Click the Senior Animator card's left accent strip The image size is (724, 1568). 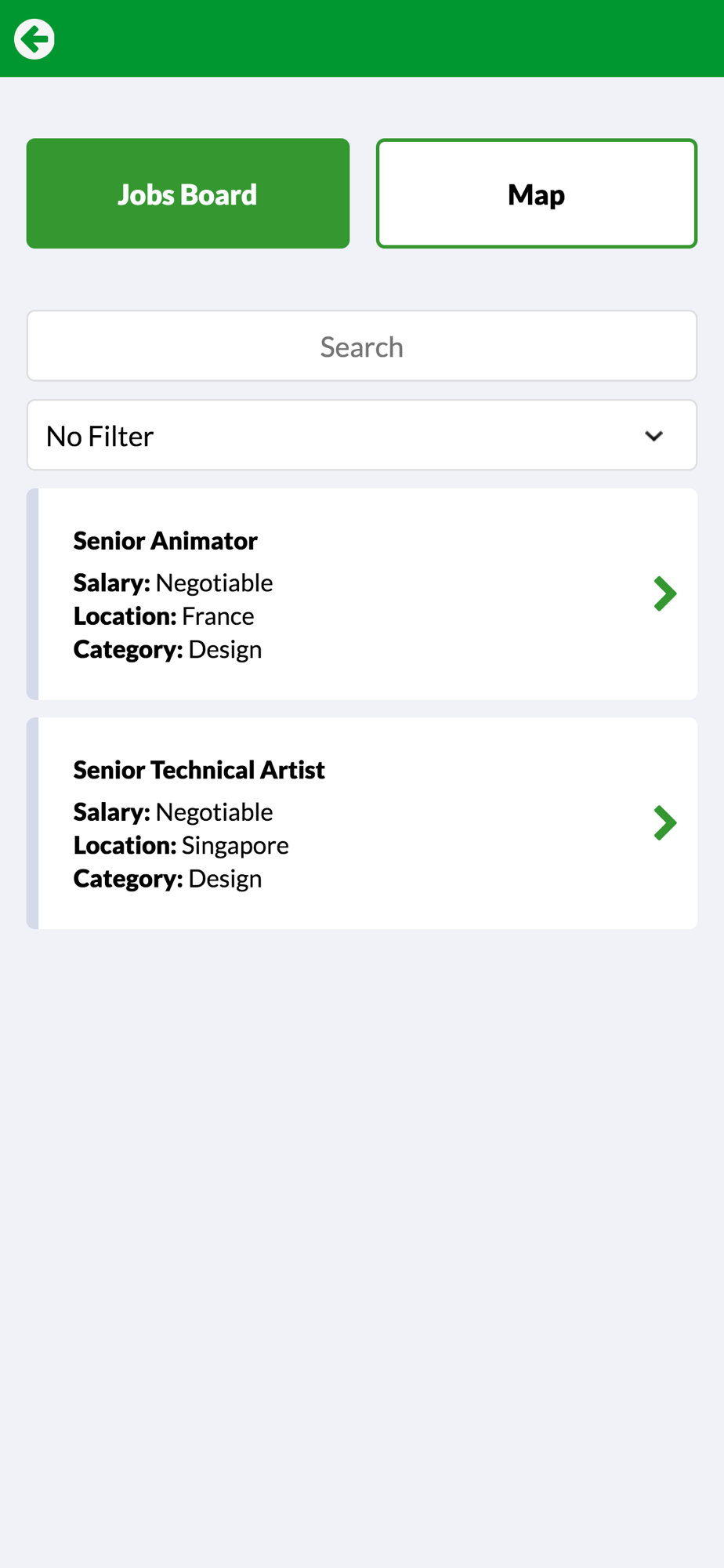tap(32, 593)
